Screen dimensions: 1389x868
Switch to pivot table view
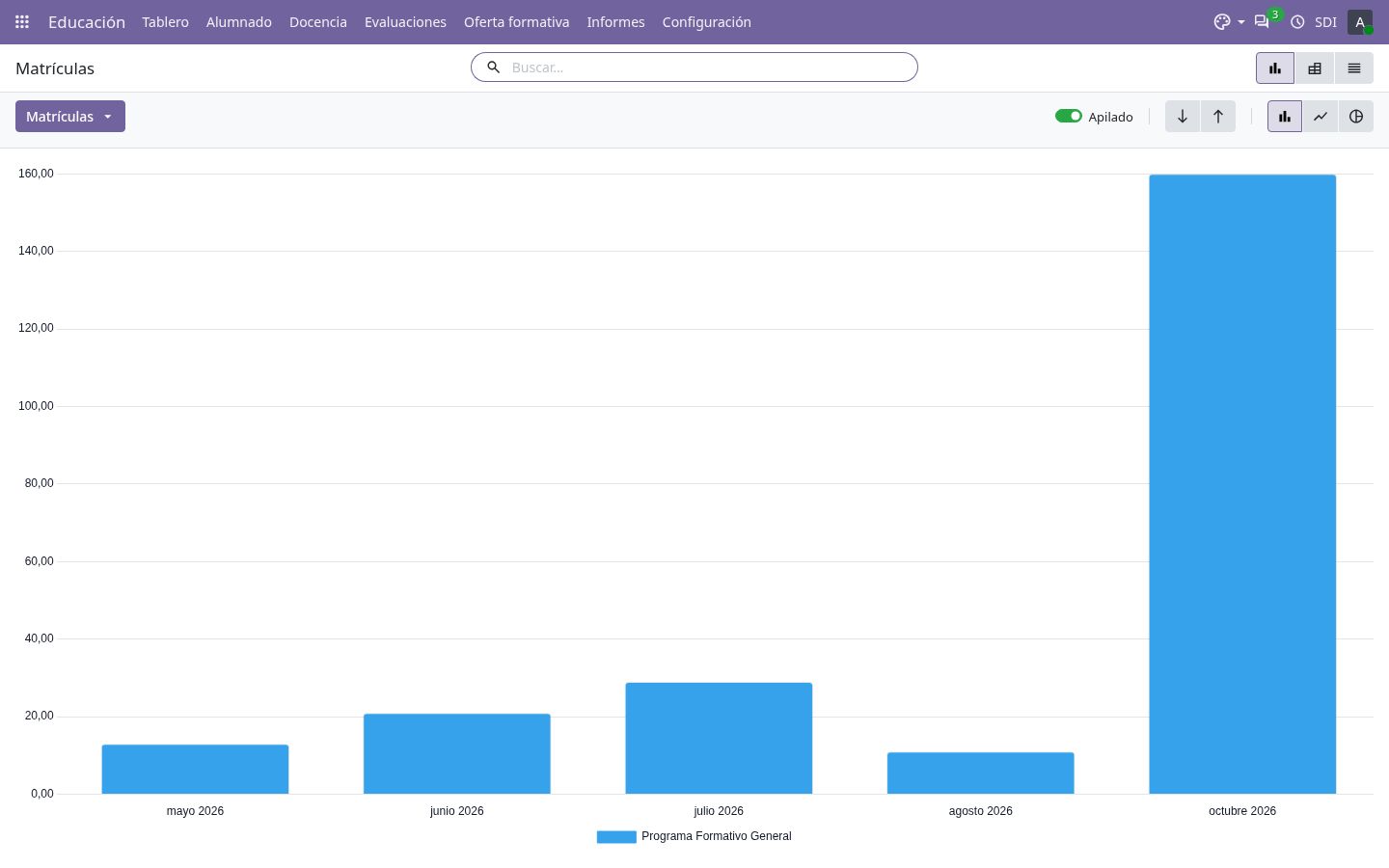point(1315,68)
